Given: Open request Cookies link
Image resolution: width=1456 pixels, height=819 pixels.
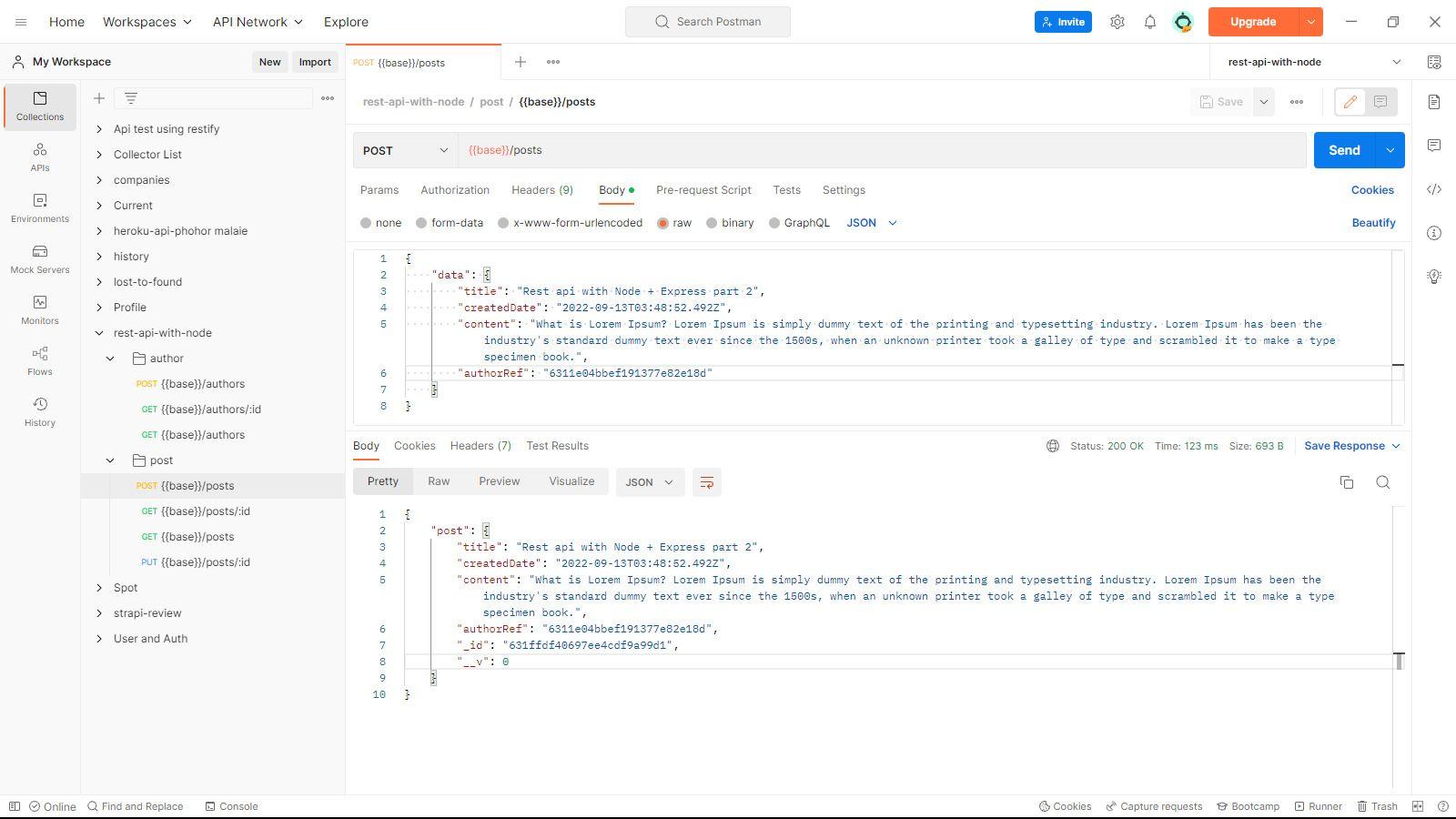Looking at the screenshot, I should [1372, 190].
